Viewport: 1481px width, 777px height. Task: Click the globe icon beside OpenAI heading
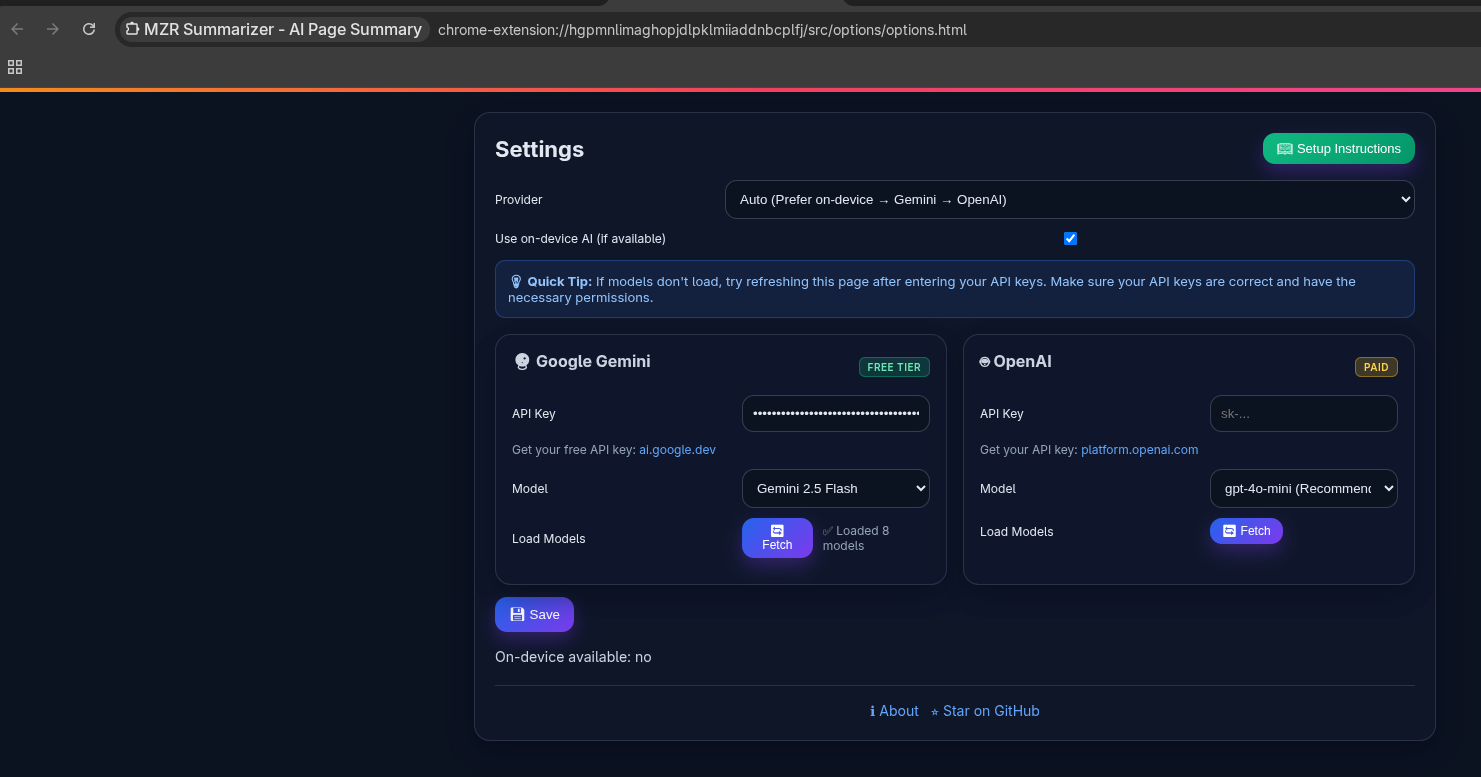[984, 361]
